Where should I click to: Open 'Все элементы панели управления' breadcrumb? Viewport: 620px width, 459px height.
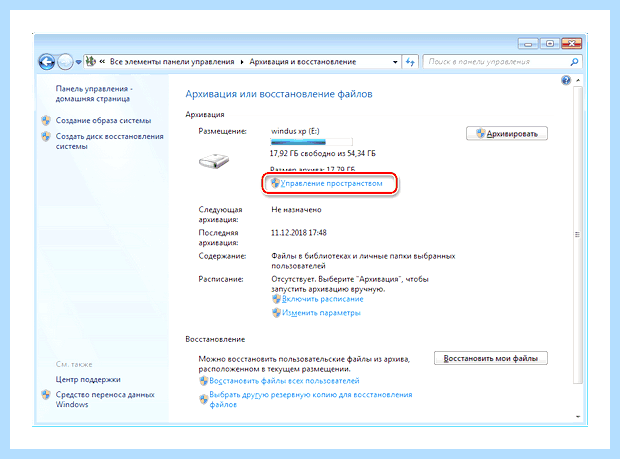172,62
